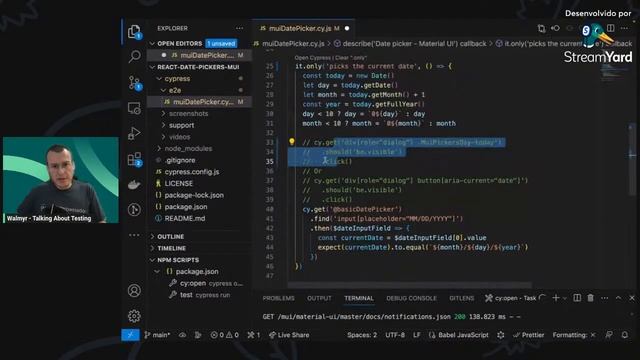Click Spaces: 2 indentation setting
The image size is (640, 360).
[x=362, y=335]
